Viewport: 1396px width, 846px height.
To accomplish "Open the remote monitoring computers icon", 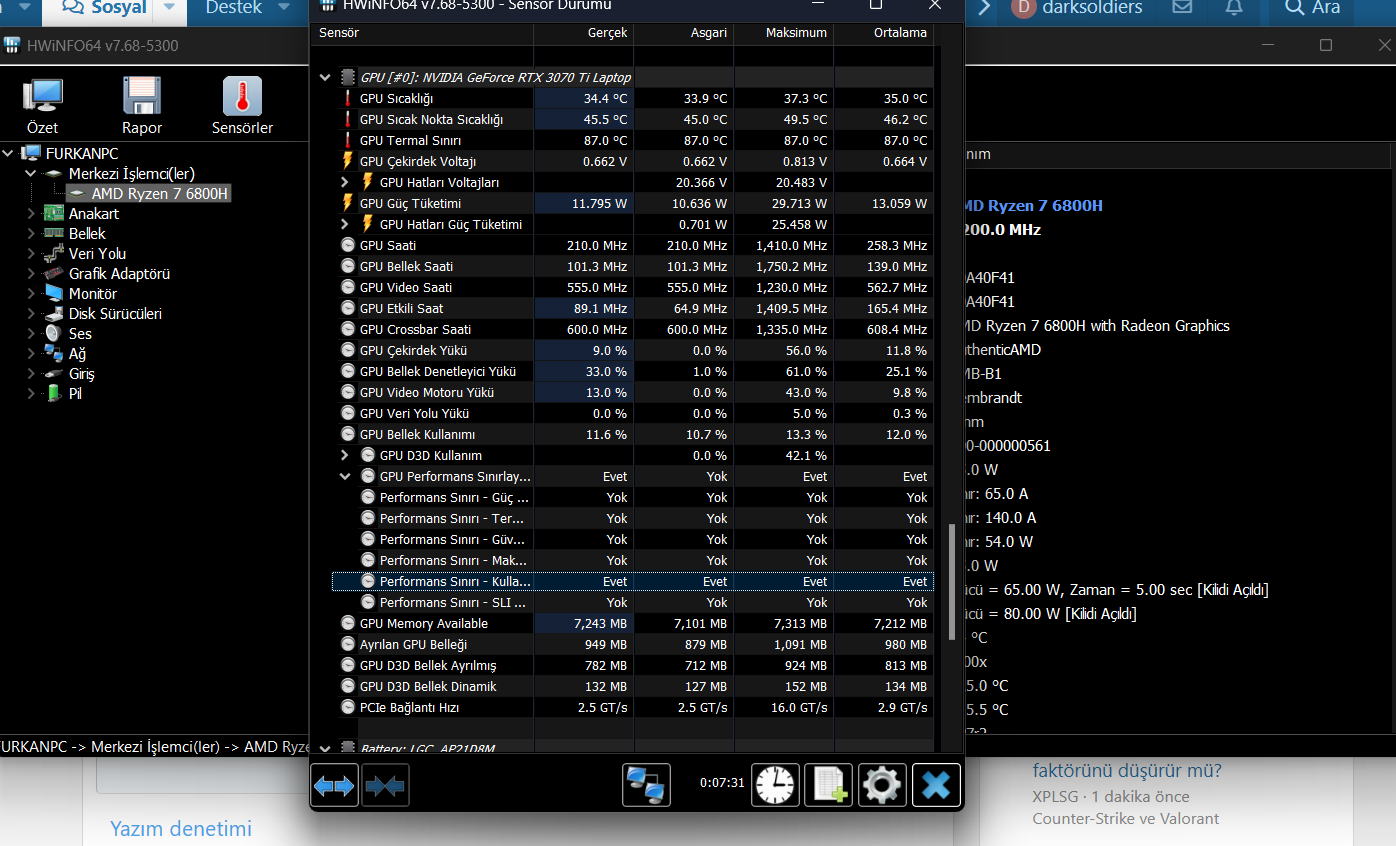I will 646,785.
